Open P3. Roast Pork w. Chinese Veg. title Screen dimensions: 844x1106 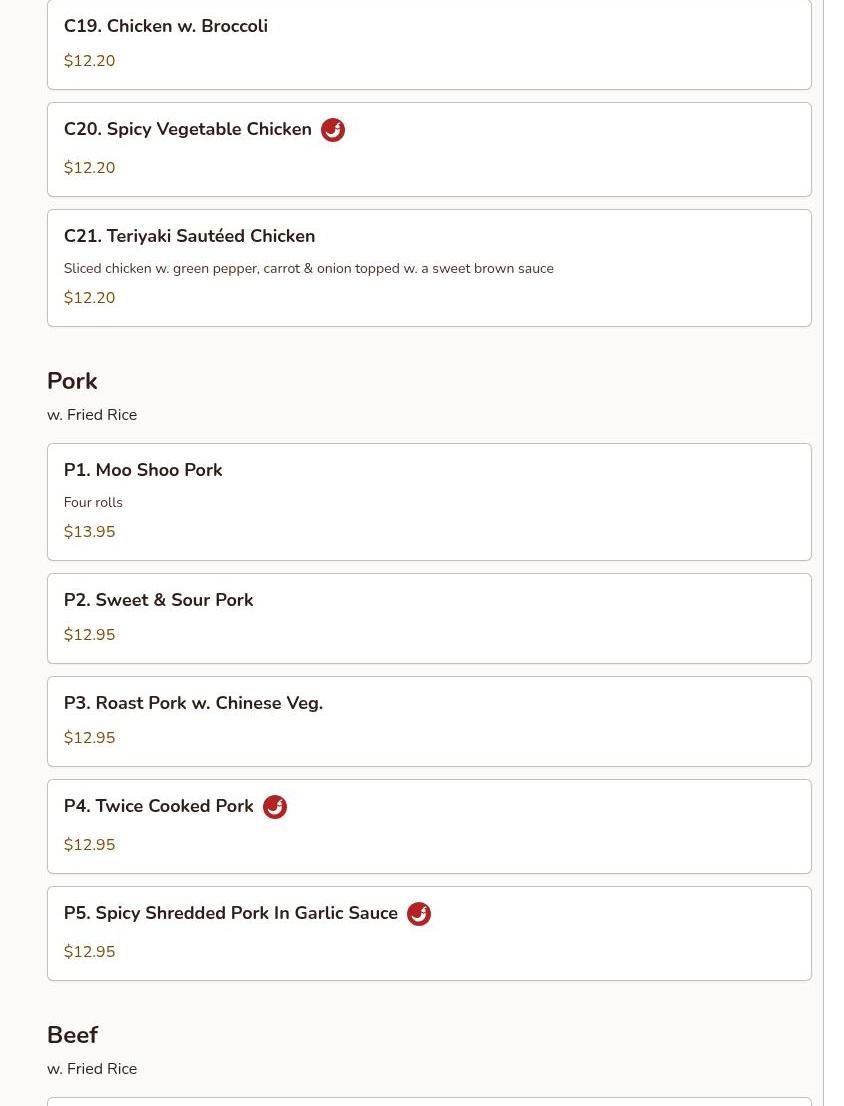193,703
